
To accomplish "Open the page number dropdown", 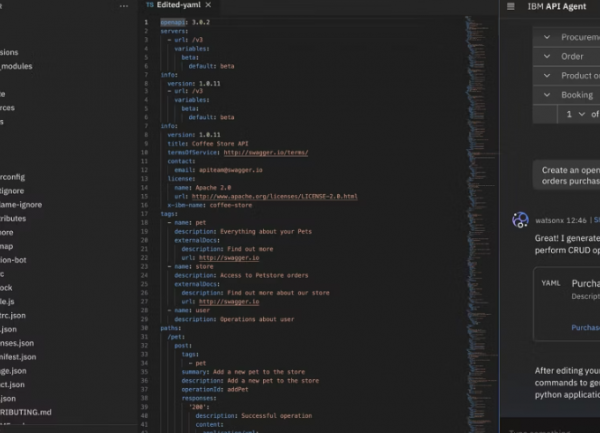I will click(x=576, y=114).
